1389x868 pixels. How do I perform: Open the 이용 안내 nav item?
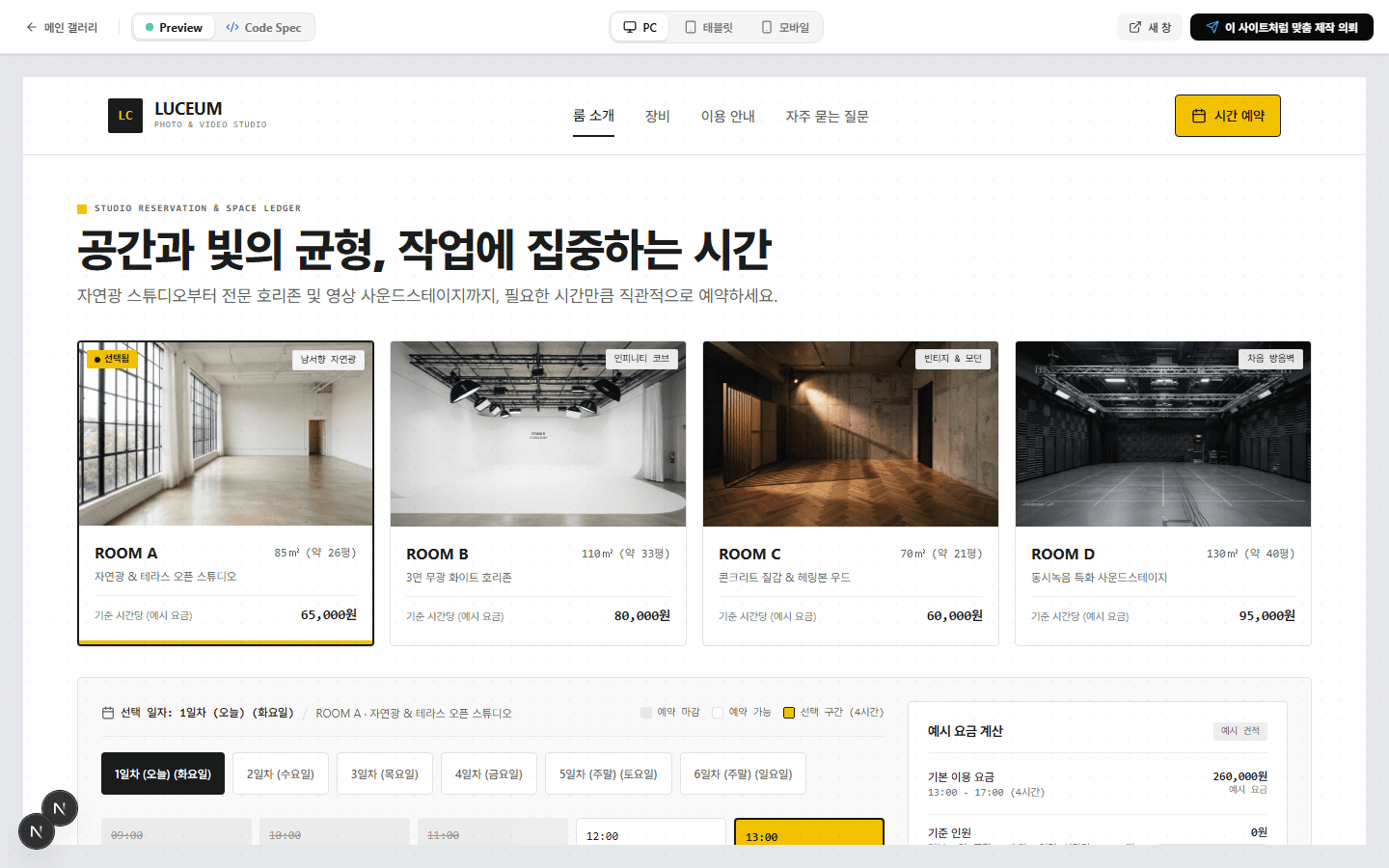[728, 116]
